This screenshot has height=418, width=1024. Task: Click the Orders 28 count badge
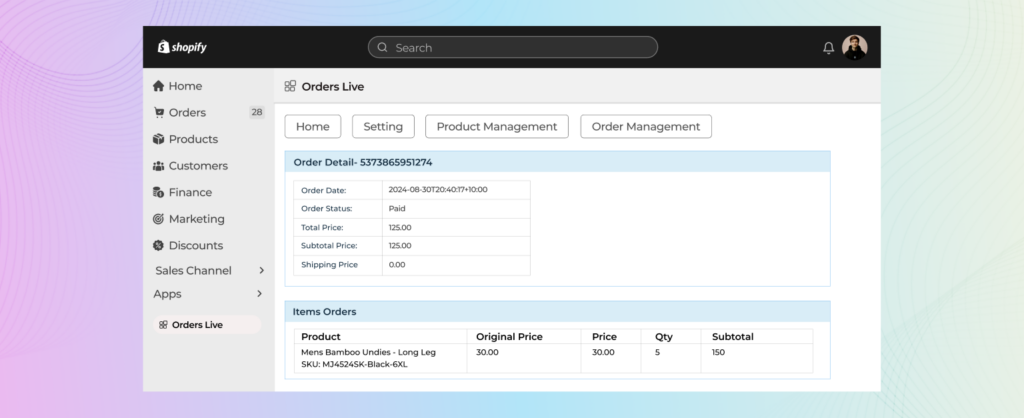(257, 112)
